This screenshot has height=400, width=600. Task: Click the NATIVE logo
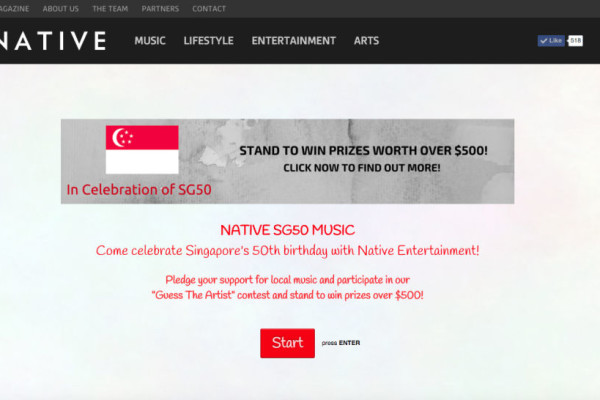53,41
